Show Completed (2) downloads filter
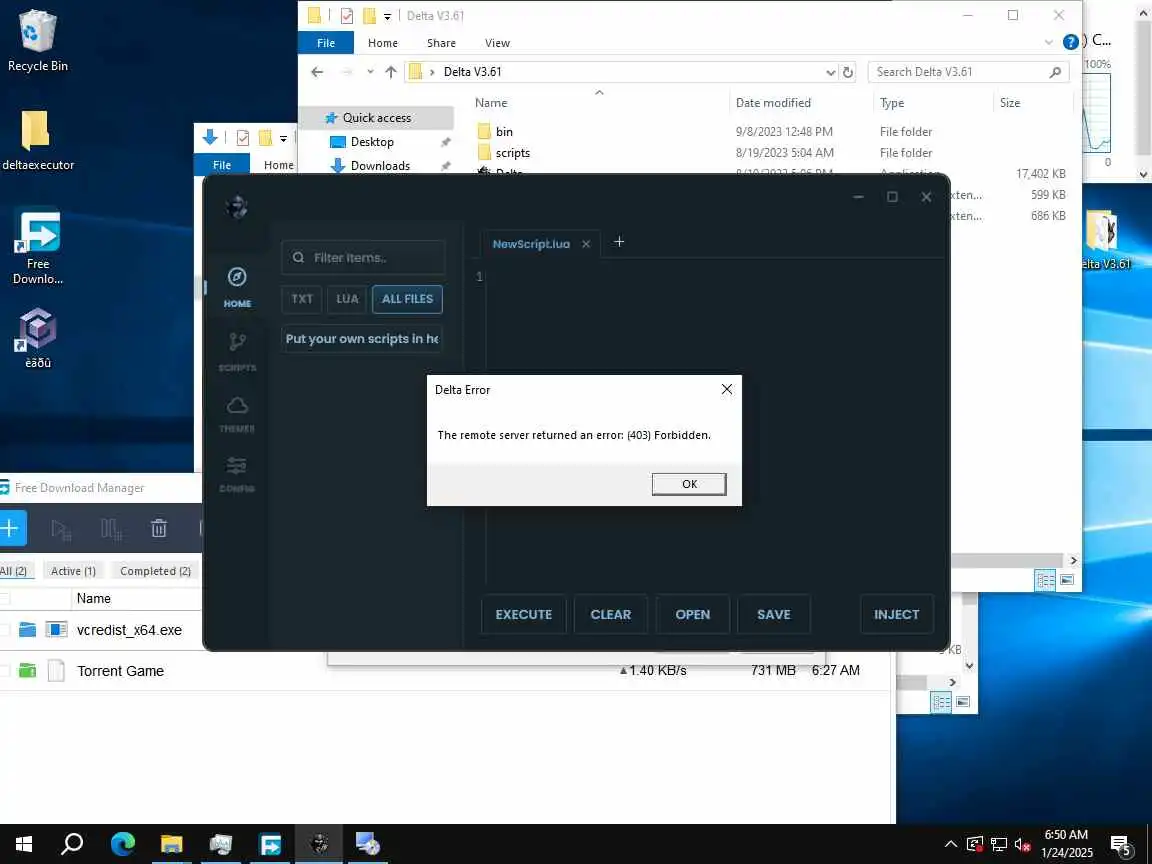 click(155, 571)
